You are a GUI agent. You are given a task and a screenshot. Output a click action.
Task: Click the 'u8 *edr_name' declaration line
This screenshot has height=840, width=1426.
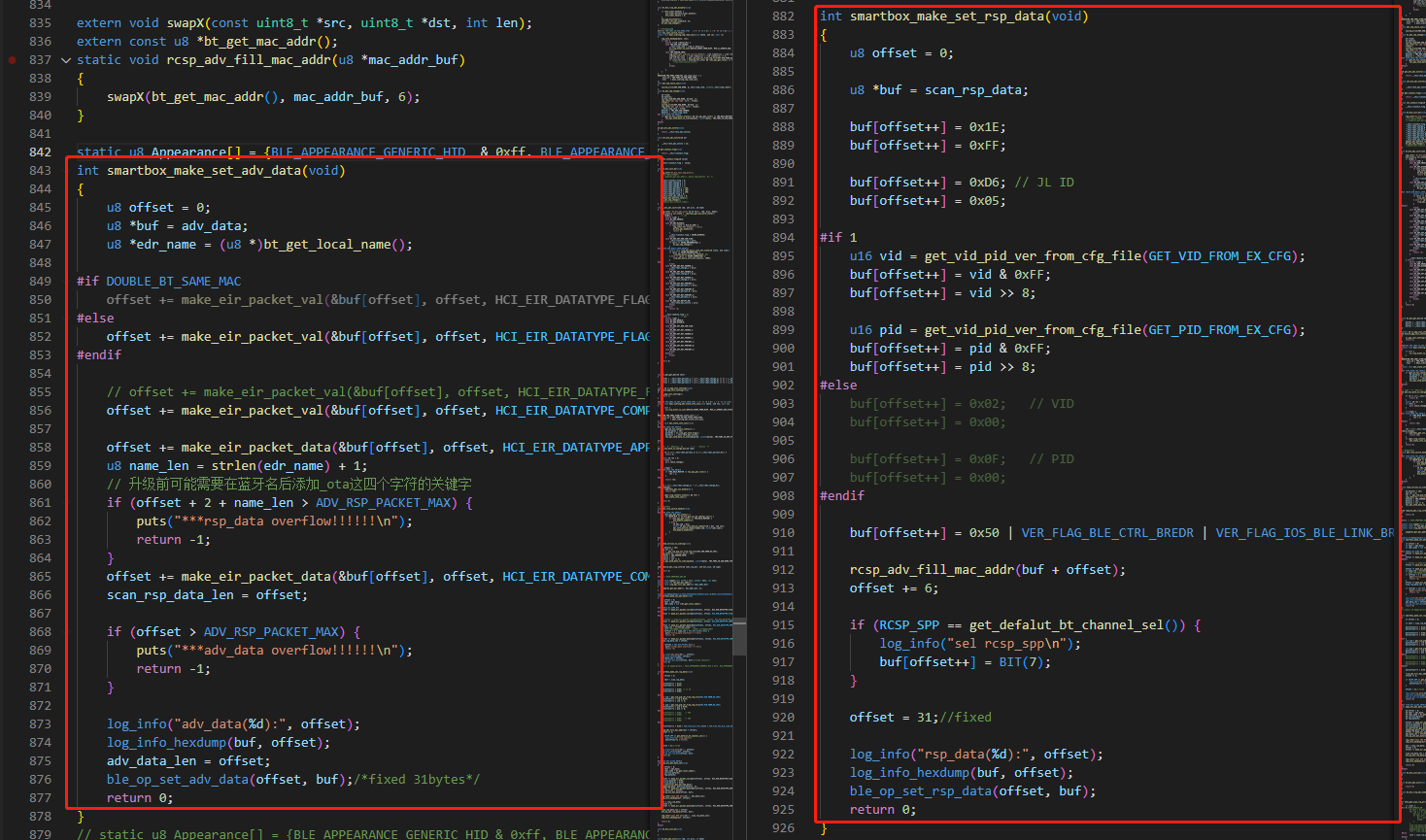(259, 245)
